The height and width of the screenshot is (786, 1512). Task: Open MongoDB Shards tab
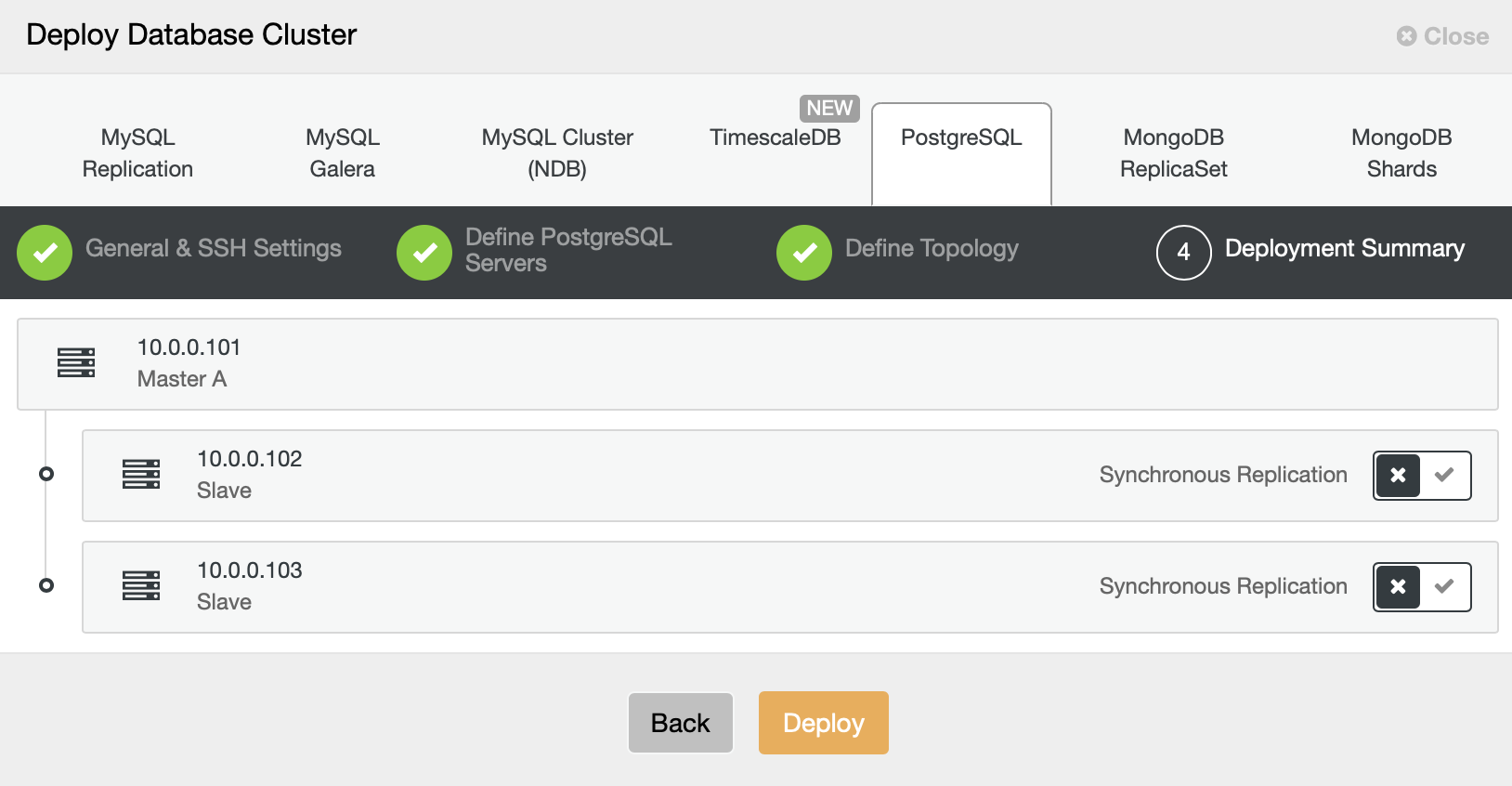1401,153
